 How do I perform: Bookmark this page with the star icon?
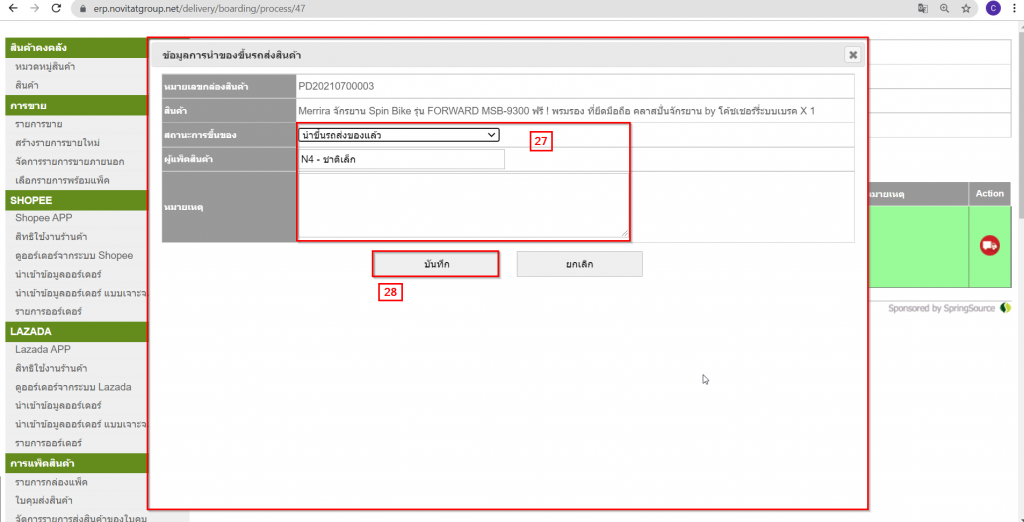pyautogui.click(x=966, y=8)
